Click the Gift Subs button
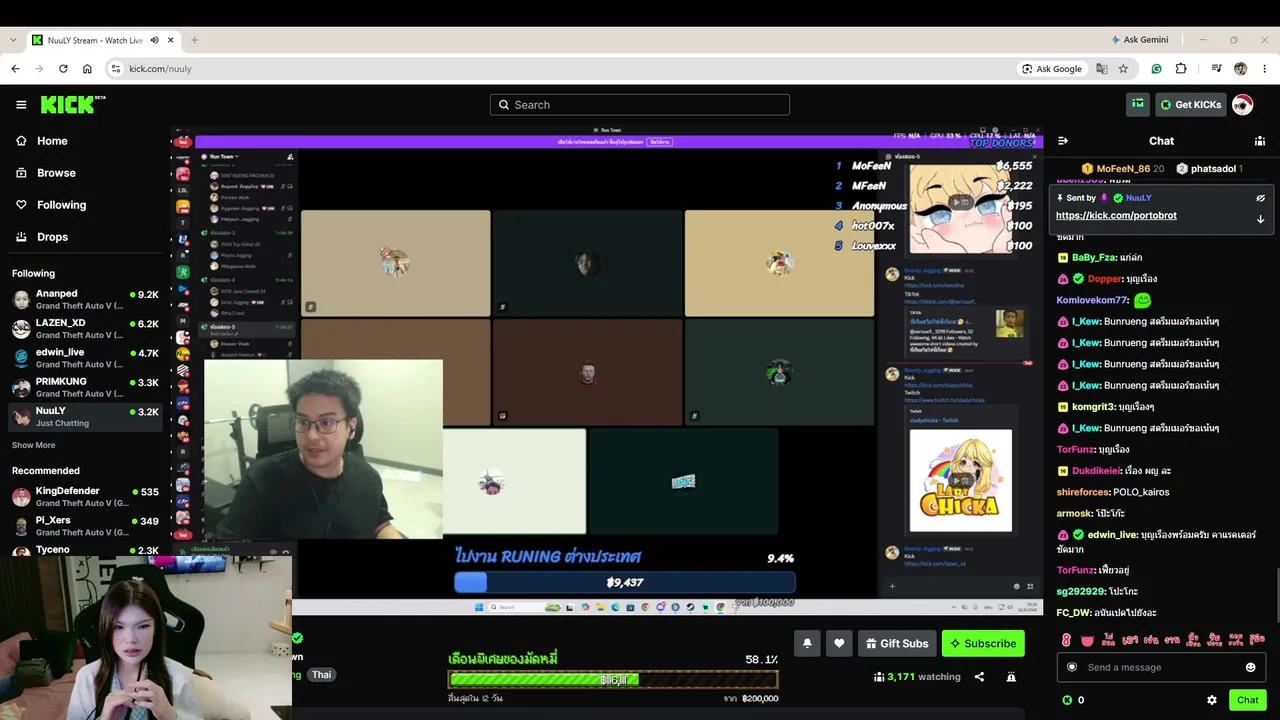Viewport: 1280px width, 720px height. (897, 643)
